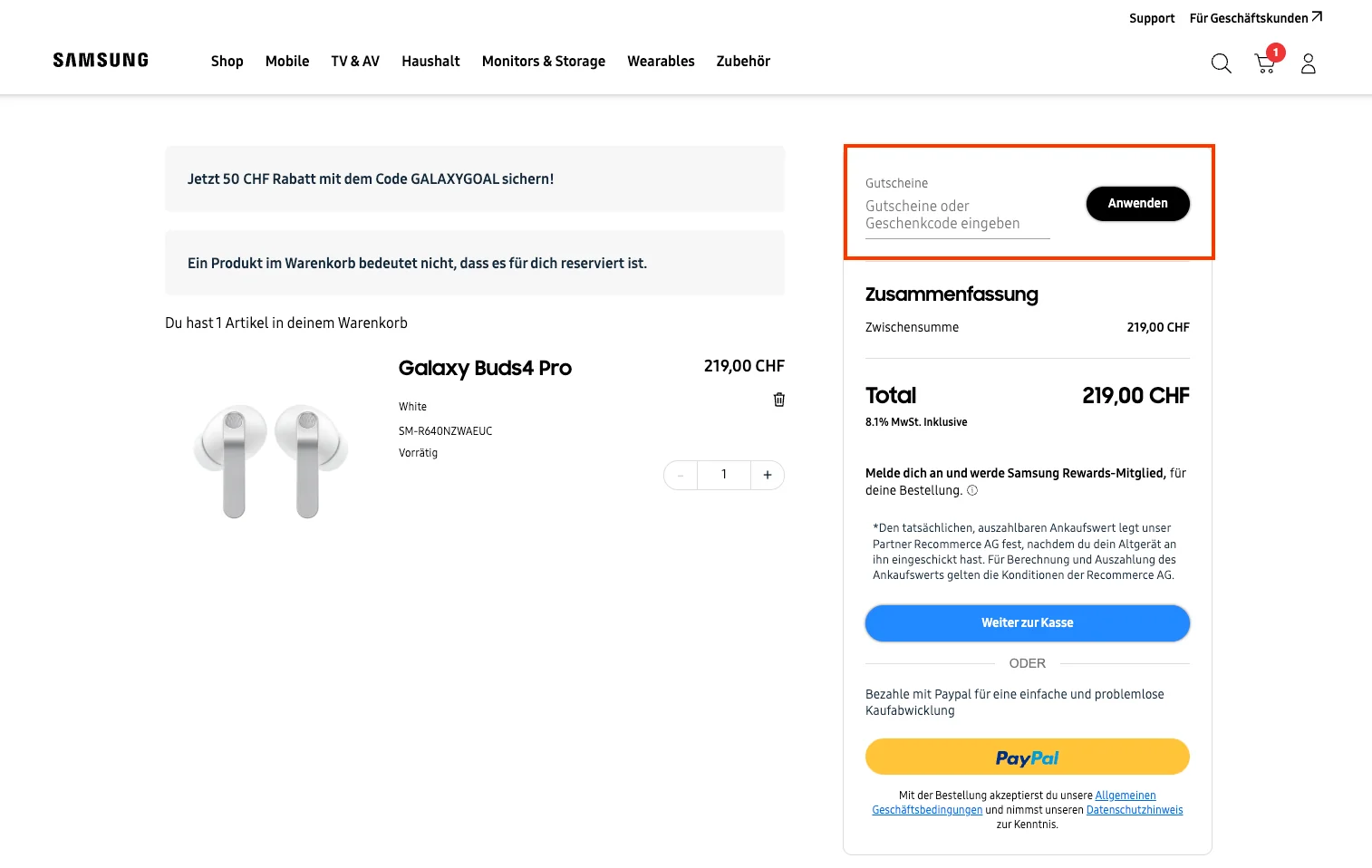1372x868 pixels.
Task: Click the GALAXYGOAL promo code banner
Action: [475, 178]
